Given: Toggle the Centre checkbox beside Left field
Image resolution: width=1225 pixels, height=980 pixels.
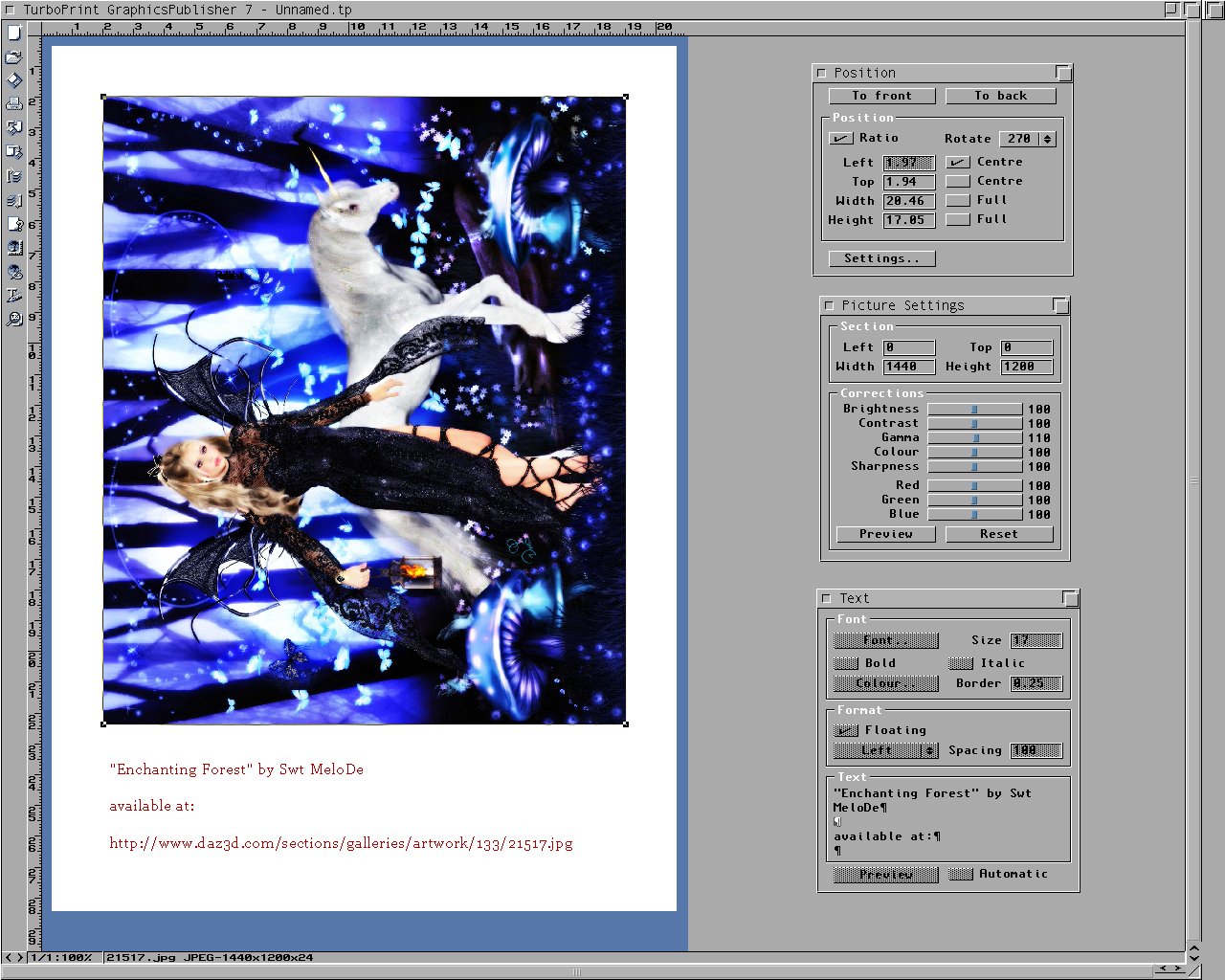Looking at the screenshot, I should pyautogui.click(x=958, y=163).
